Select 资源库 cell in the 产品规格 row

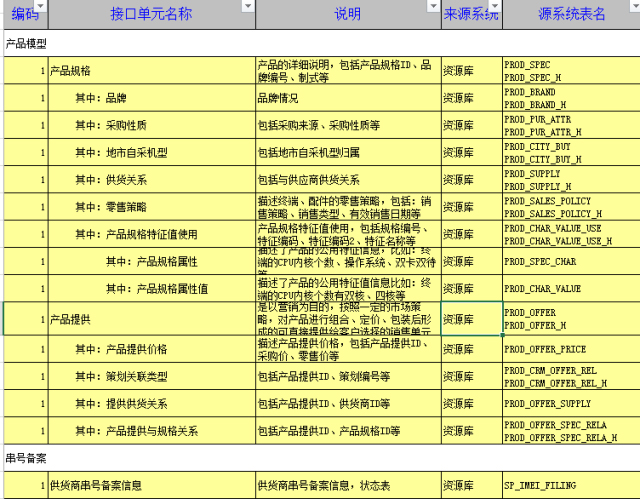472,71
